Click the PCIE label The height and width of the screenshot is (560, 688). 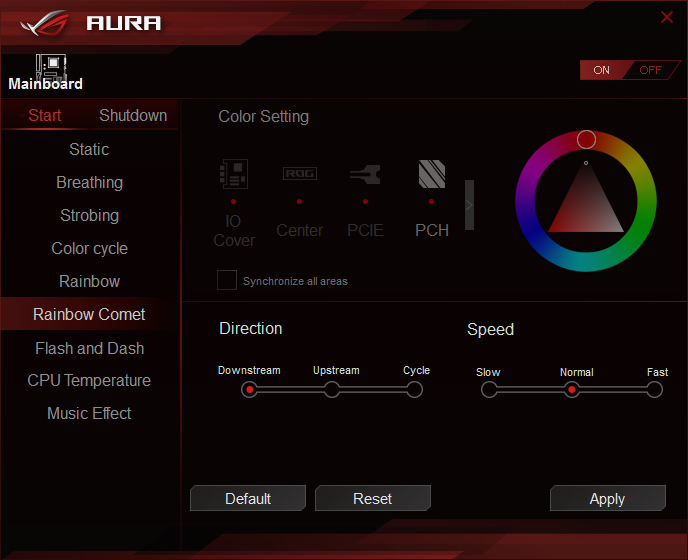(365, 230)
